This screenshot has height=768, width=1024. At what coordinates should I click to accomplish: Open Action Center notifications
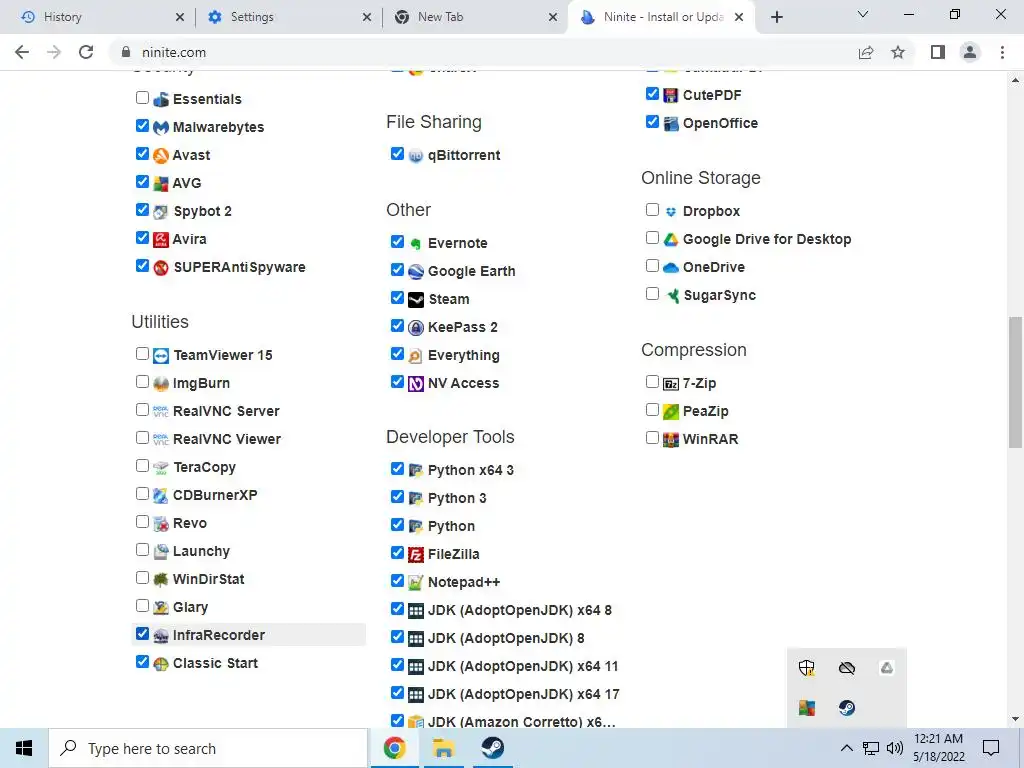(991, 748)
